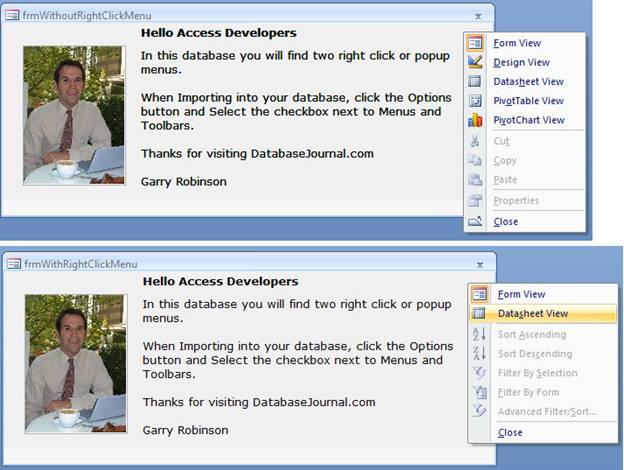Click the Properties icon in the upper menu

coord(475,201)
